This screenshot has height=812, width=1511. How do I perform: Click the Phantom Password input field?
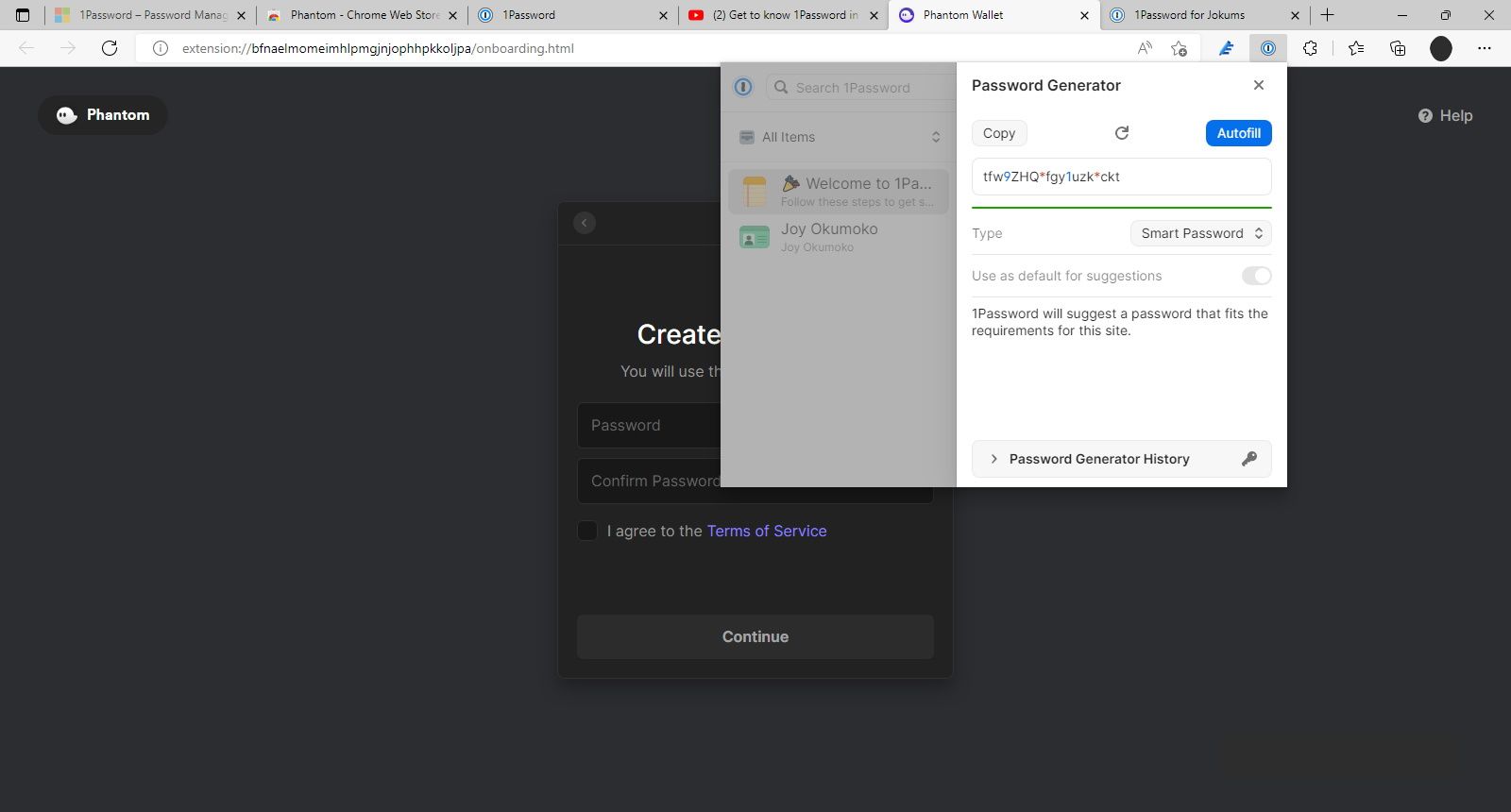tap(649, 426)
